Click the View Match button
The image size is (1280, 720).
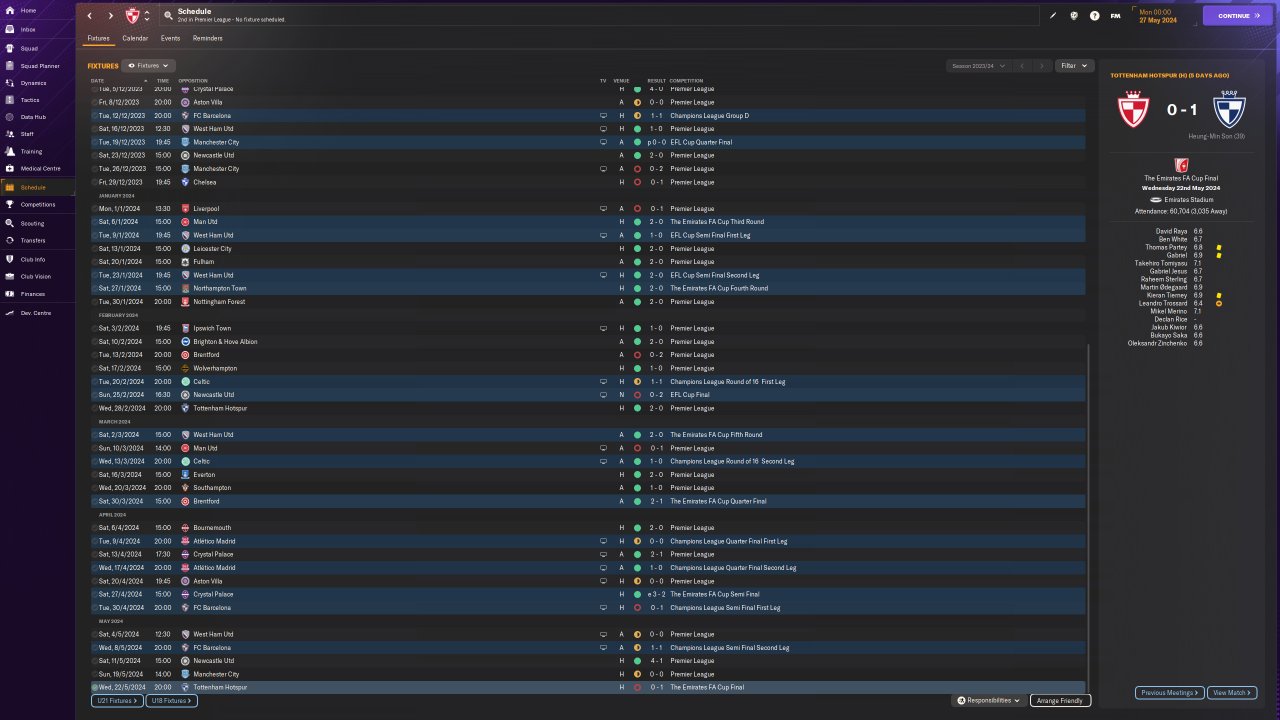coord(1232,692)
